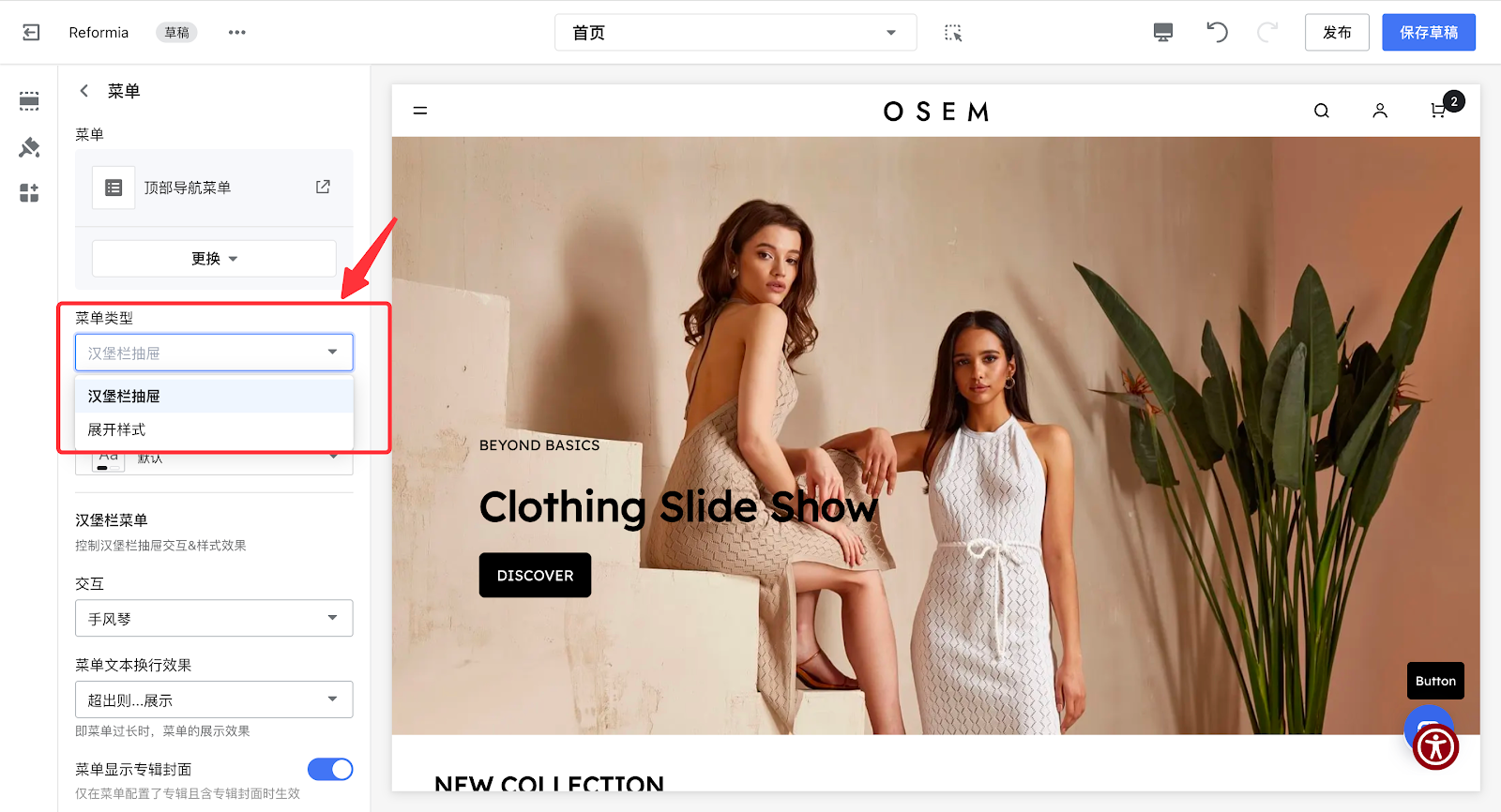Choose 展开样式 menu type option

(214, 429)
